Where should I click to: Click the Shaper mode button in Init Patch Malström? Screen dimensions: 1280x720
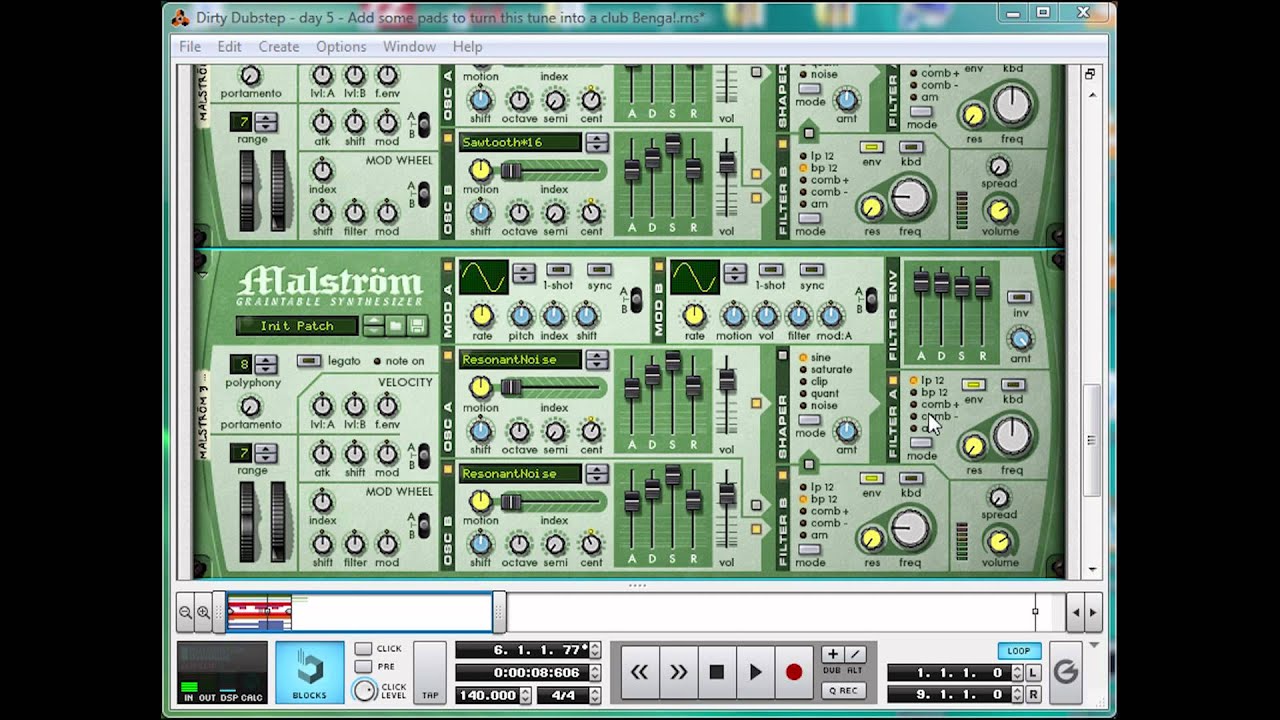pos(809,421)
